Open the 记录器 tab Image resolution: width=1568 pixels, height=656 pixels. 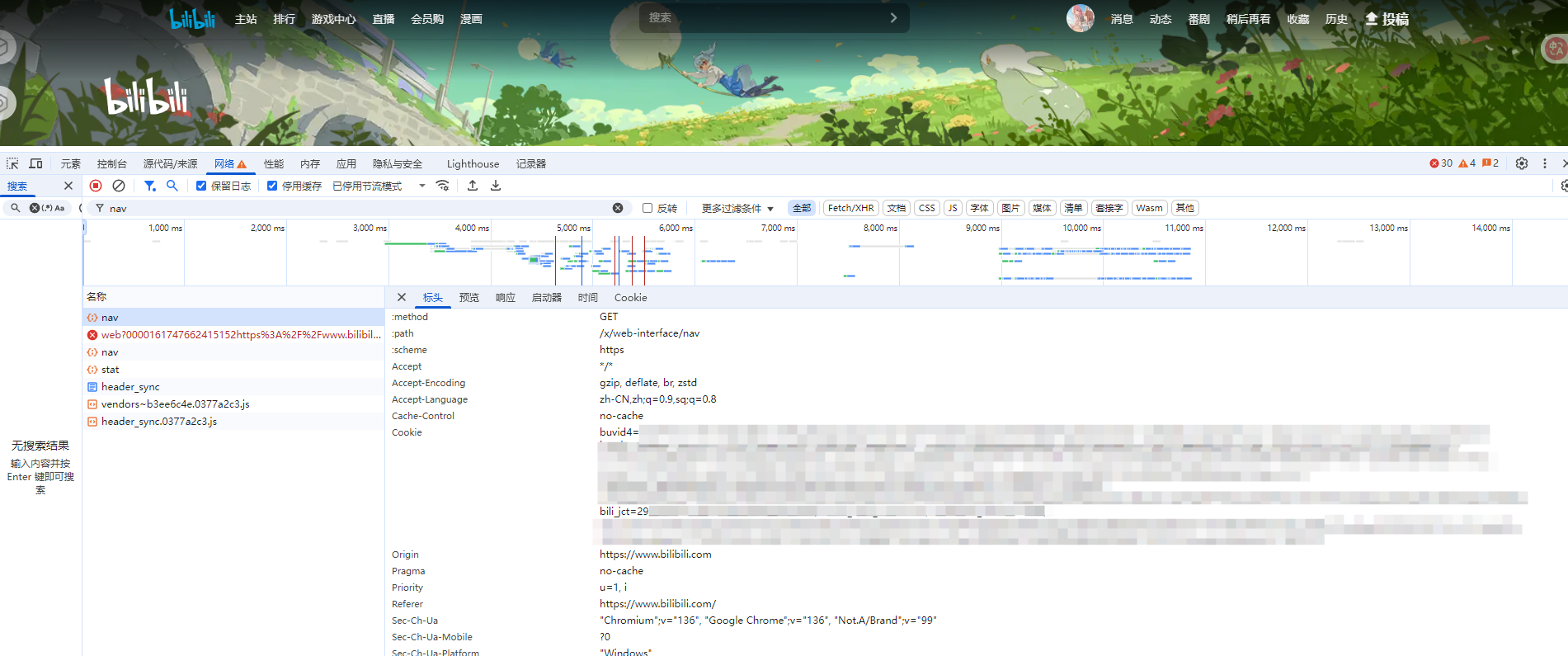click(531, 163)
